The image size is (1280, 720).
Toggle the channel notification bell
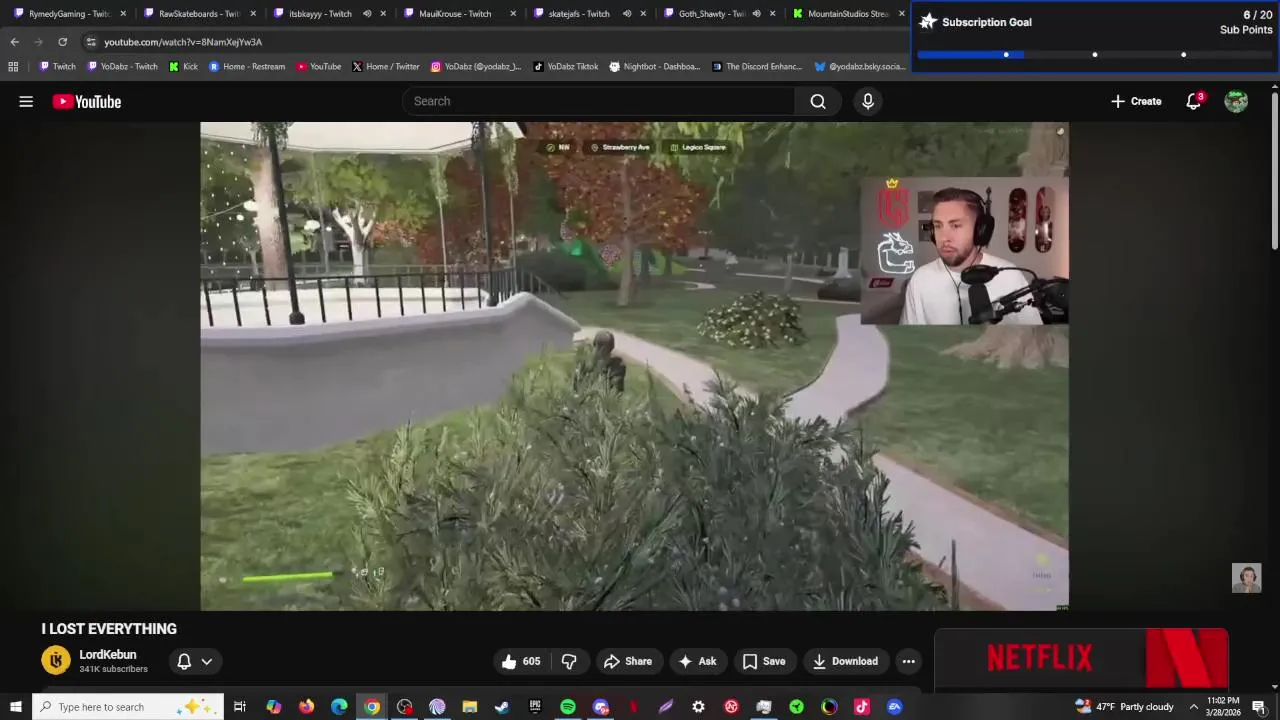pos(184,661)
